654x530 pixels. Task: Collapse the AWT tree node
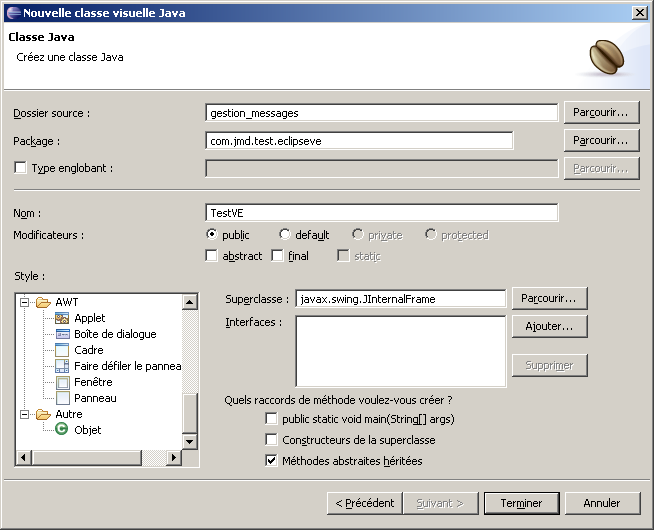pos(25,302)
